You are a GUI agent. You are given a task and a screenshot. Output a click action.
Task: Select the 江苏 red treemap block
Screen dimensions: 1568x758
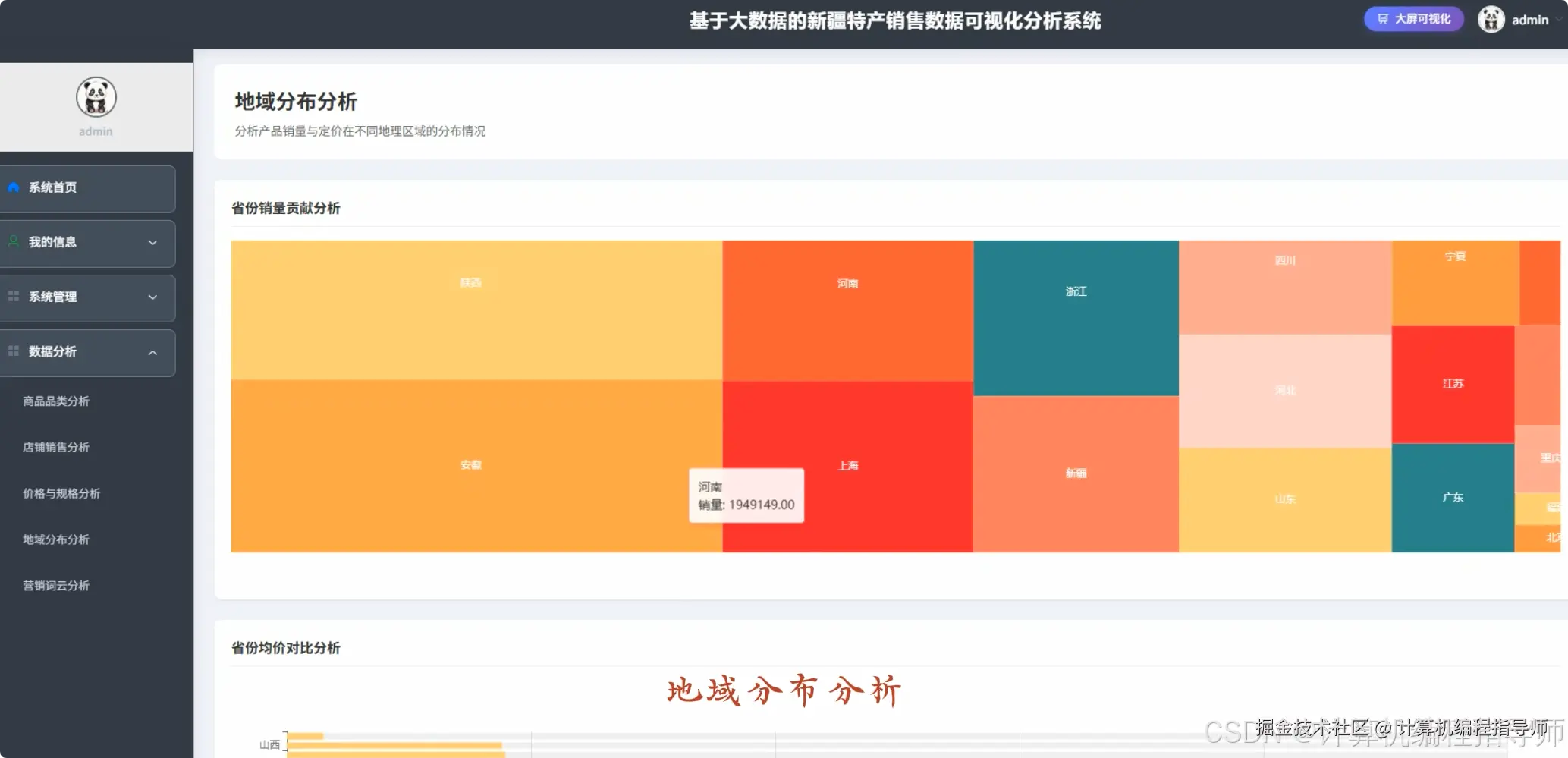pyautogui.click(x=1453, y=385)
